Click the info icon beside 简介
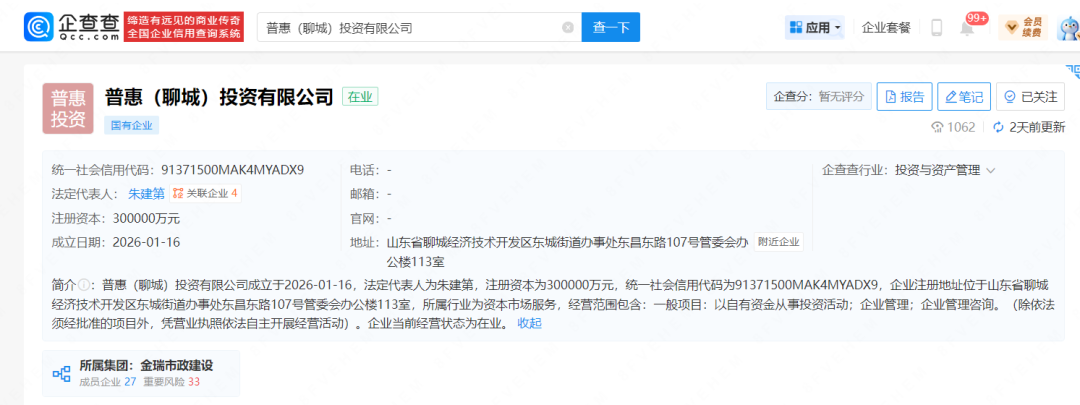Image resolution: width=1080 pixels, height=405 pixels. tap(83, 284)
